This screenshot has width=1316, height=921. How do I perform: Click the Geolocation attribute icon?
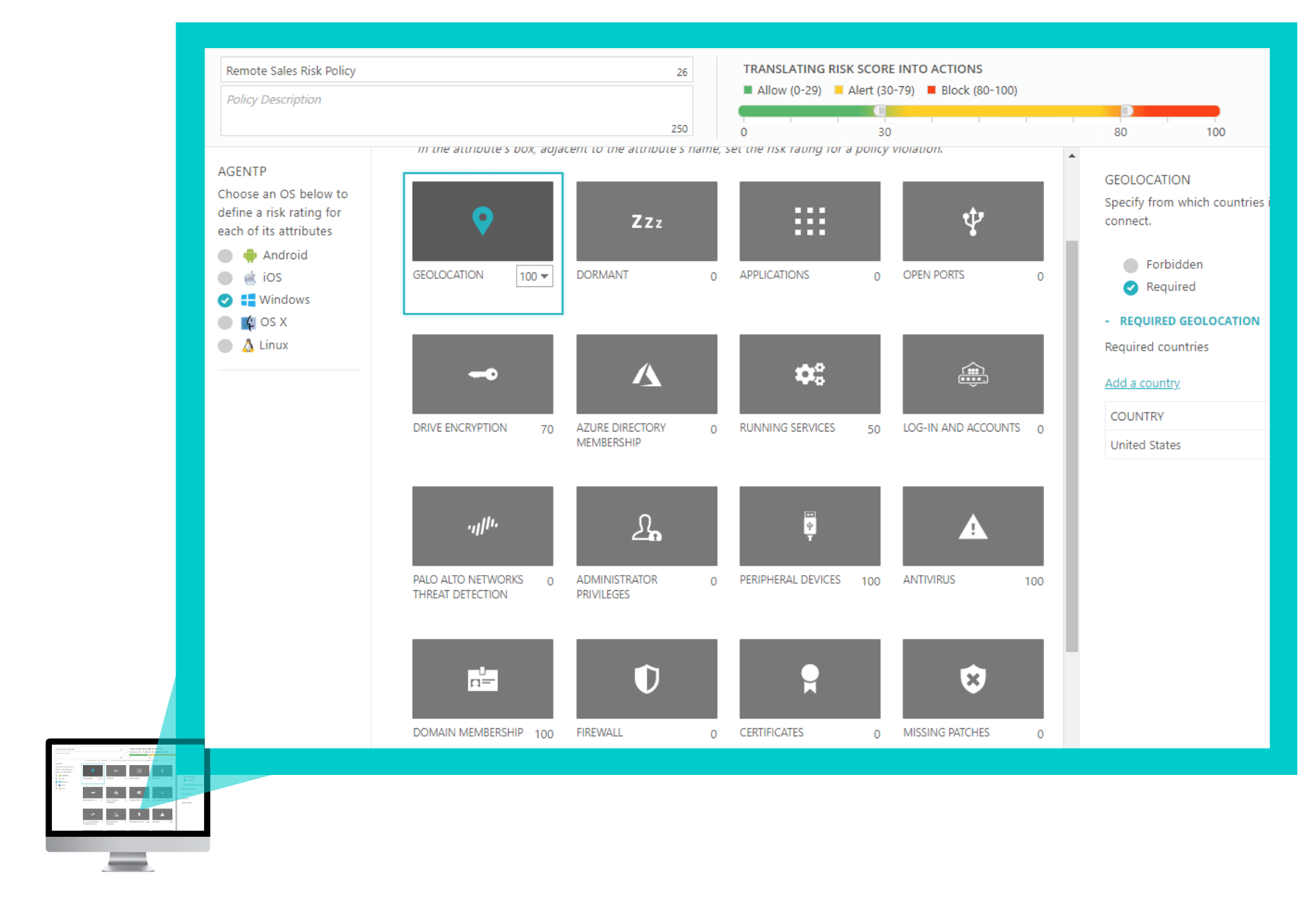pos(481,221)
